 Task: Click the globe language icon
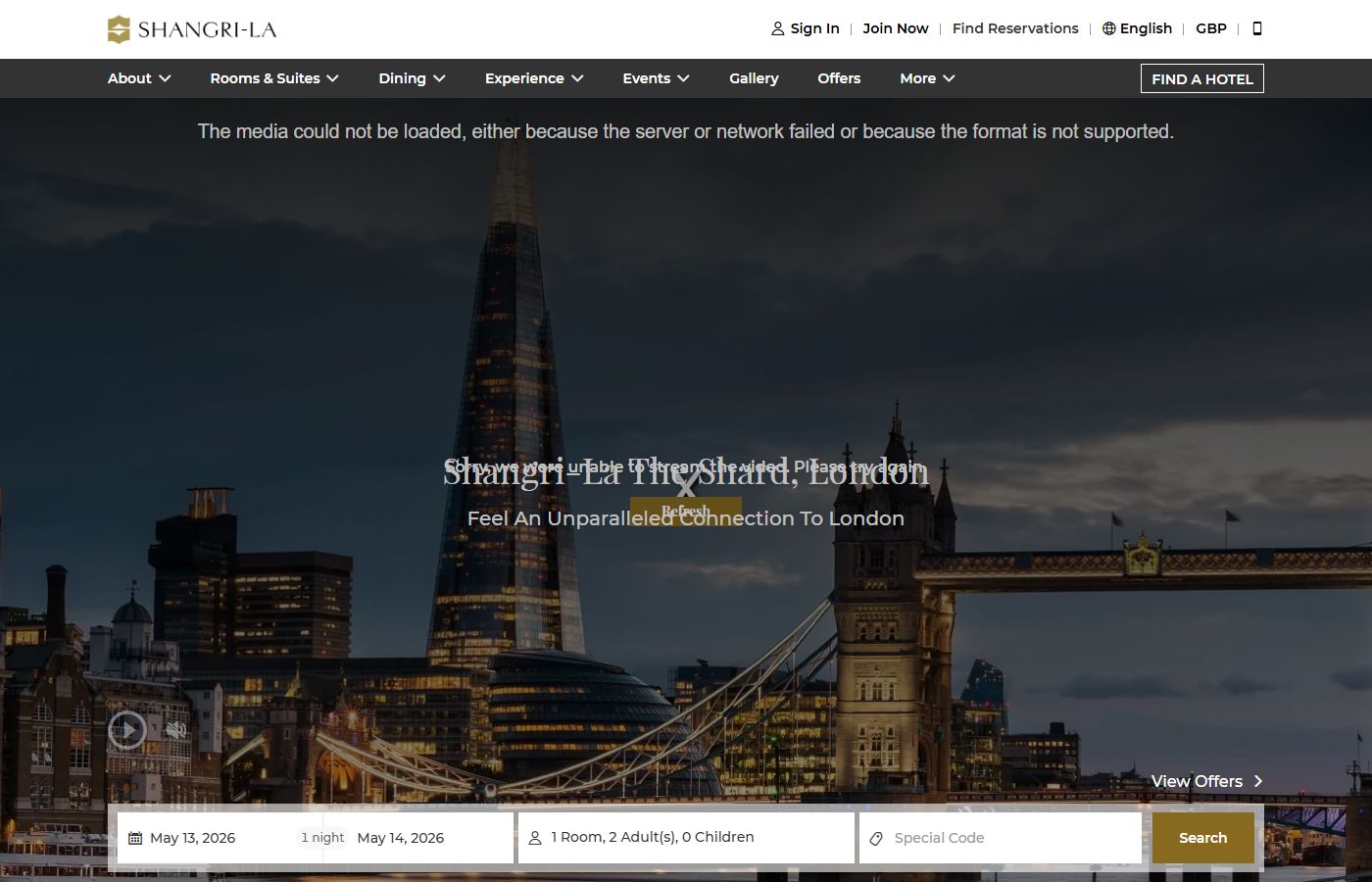[x=1109, y=28]
